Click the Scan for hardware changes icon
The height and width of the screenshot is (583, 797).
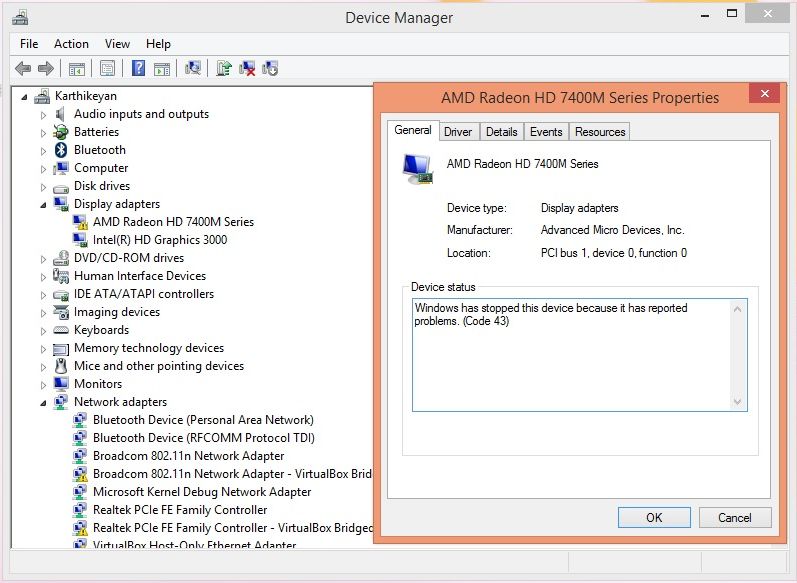click(193, 68)
